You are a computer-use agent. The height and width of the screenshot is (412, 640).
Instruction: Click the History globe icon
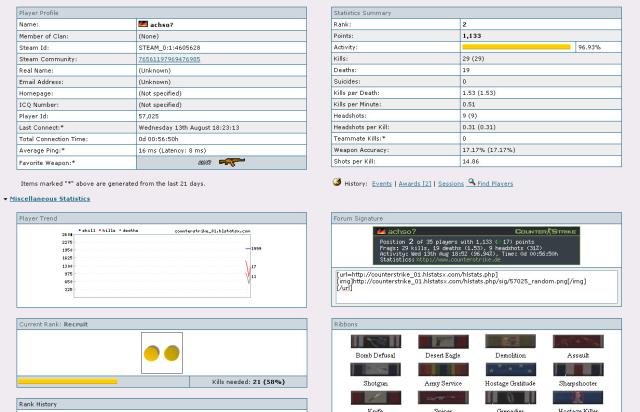pyautogui.click(x=337, y=183)
